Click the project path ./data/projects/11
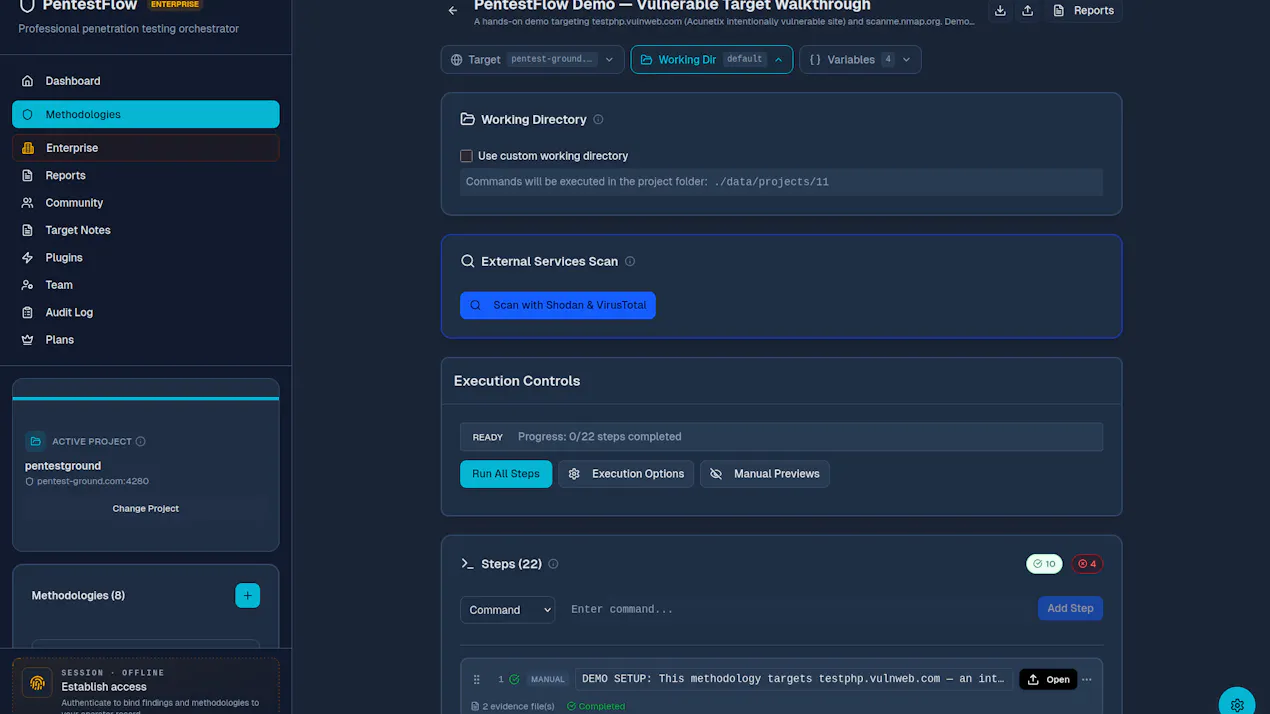The height and width of the screenshot is (714, 1270). pyautogui.click(x=771, y=182)
